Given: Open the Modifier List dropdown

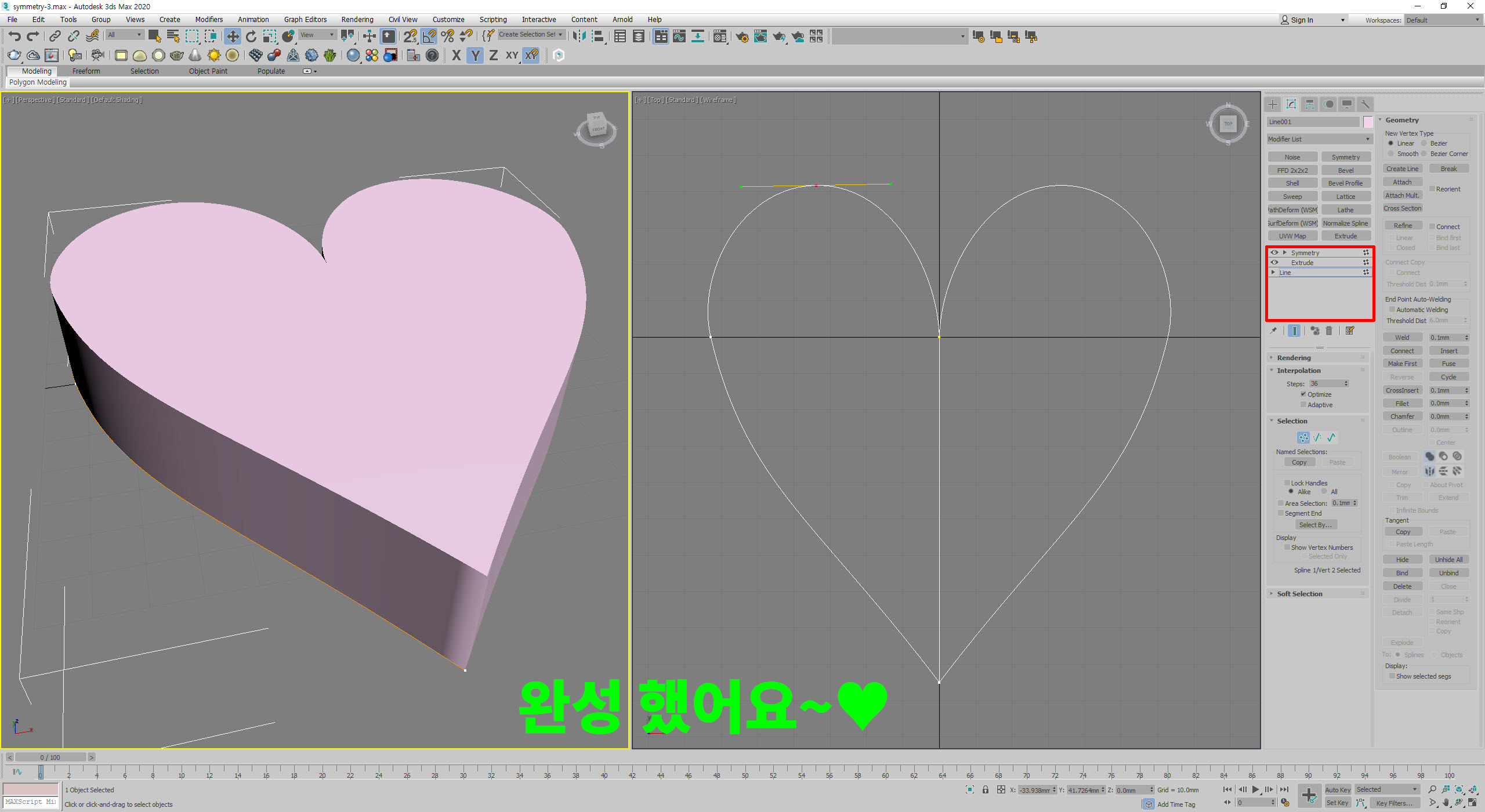Looking at the screenshot, I should [1319, 139].
